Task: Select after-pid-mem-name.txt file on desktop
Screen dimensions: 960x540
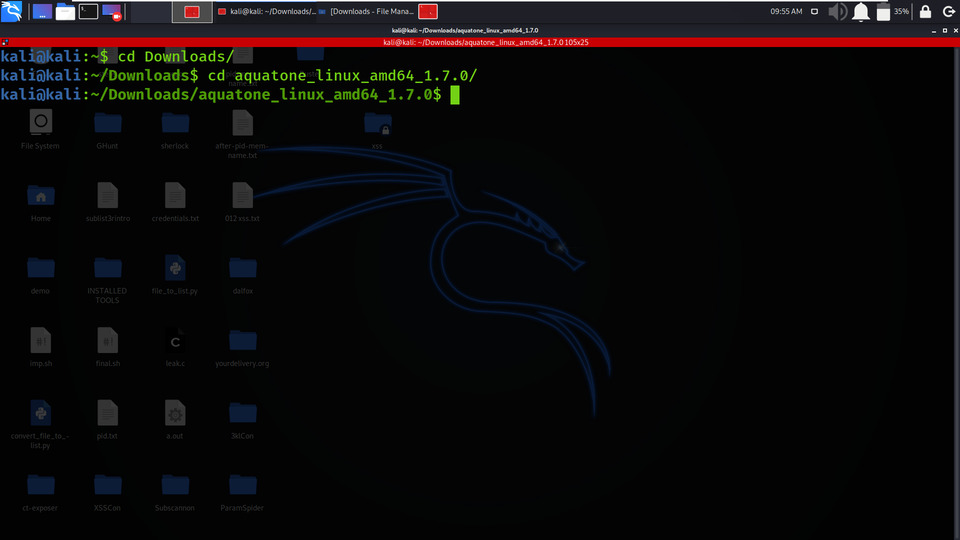Action: click(x=242, y=135)
